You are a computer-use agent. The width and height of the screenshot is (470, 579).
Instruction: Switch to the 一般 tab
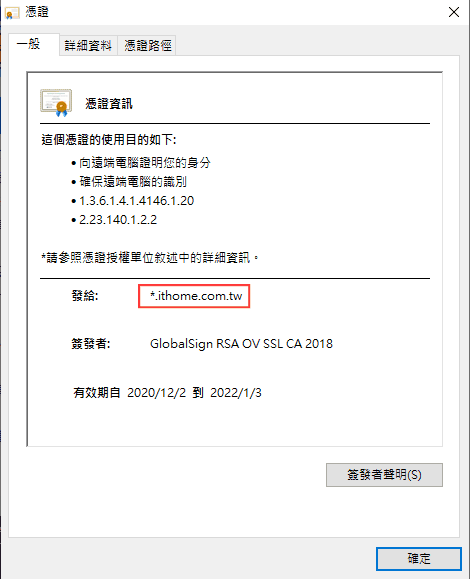(33, 44)
